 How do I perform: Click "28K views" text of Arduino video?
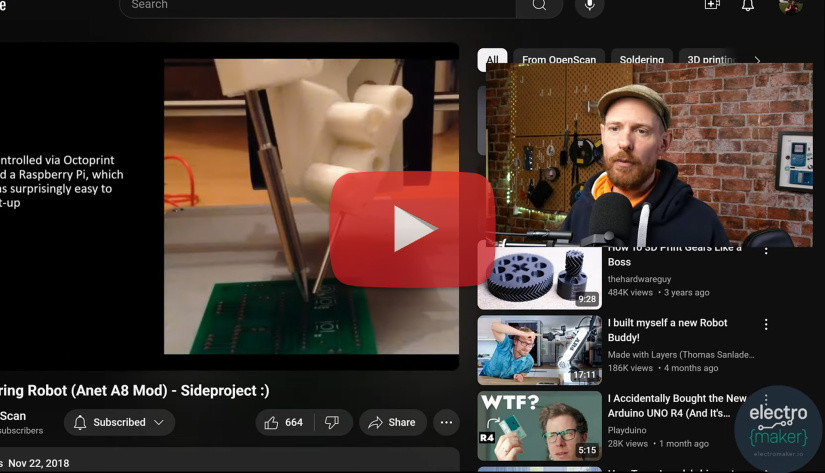627,444
